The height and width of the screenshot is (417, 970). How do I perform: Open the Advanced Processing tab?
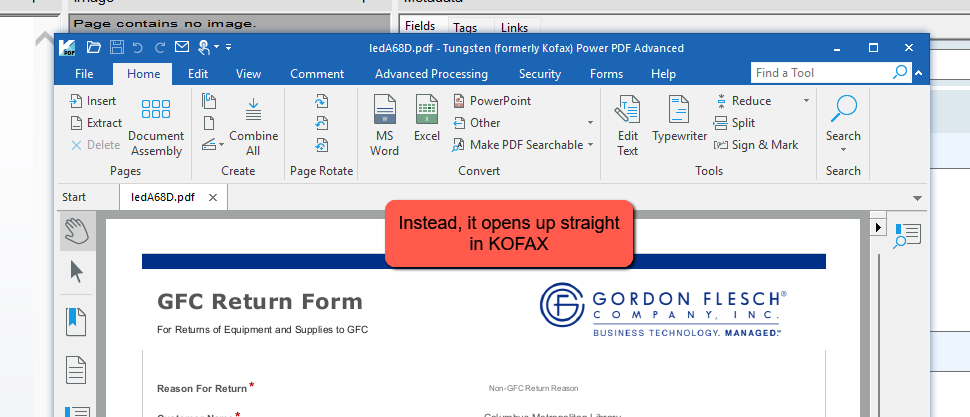[431, 74]
